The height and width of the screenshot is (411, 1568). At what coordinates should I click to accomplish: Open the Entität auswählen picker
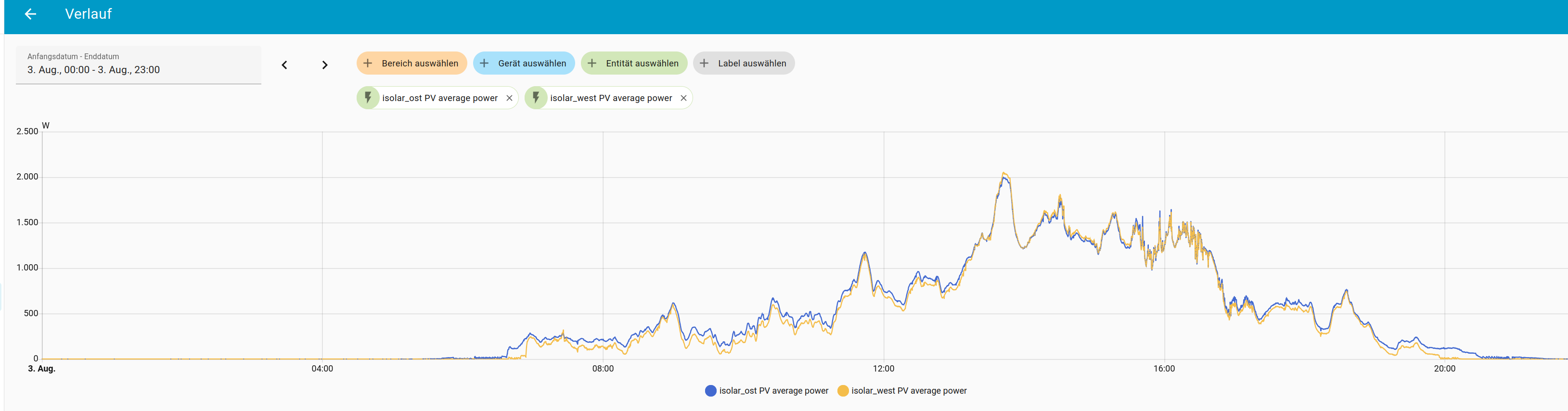pos(642,64)
